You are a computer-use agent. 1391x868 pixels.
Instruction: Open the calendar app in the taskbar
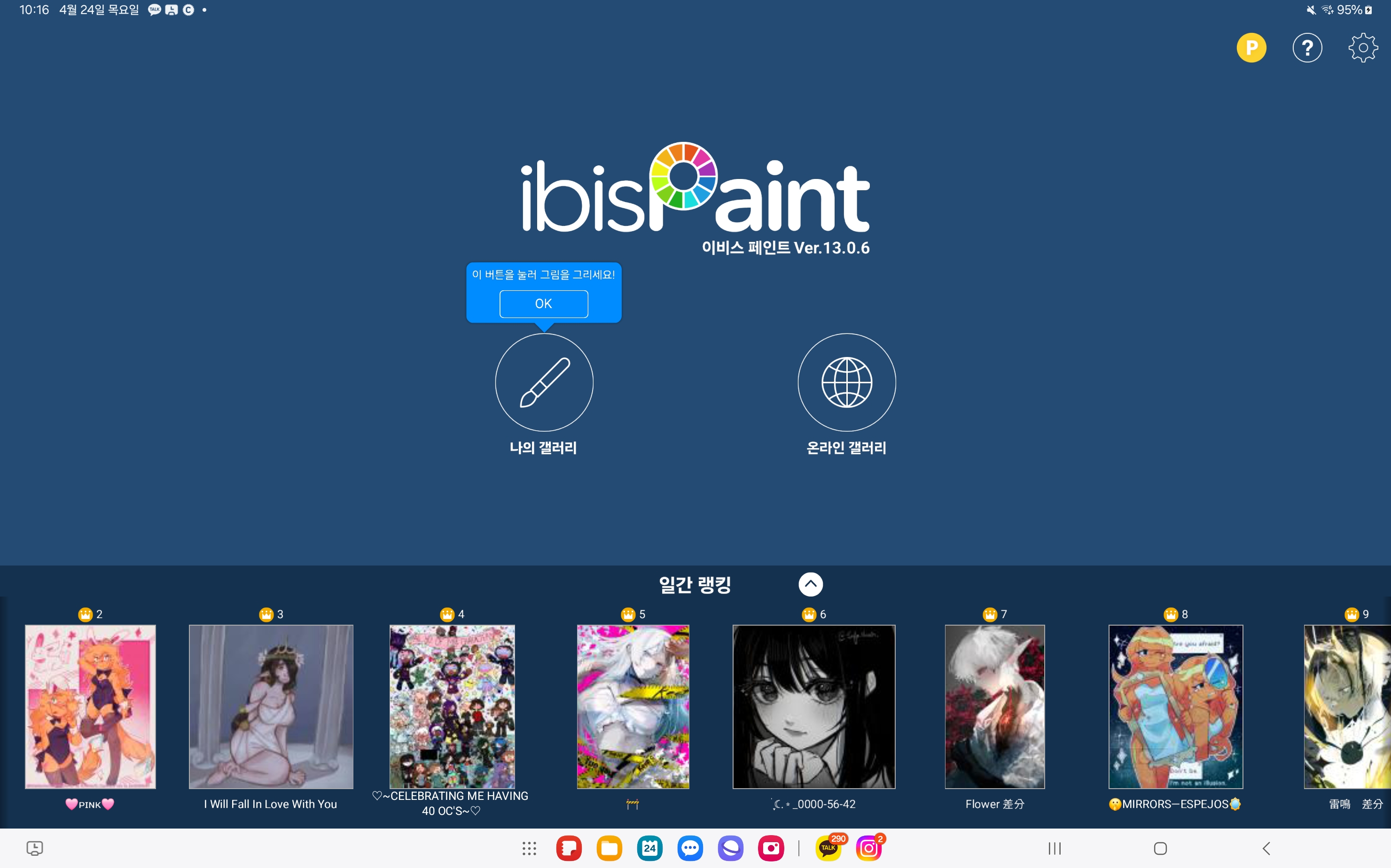(x=649, y=848)
